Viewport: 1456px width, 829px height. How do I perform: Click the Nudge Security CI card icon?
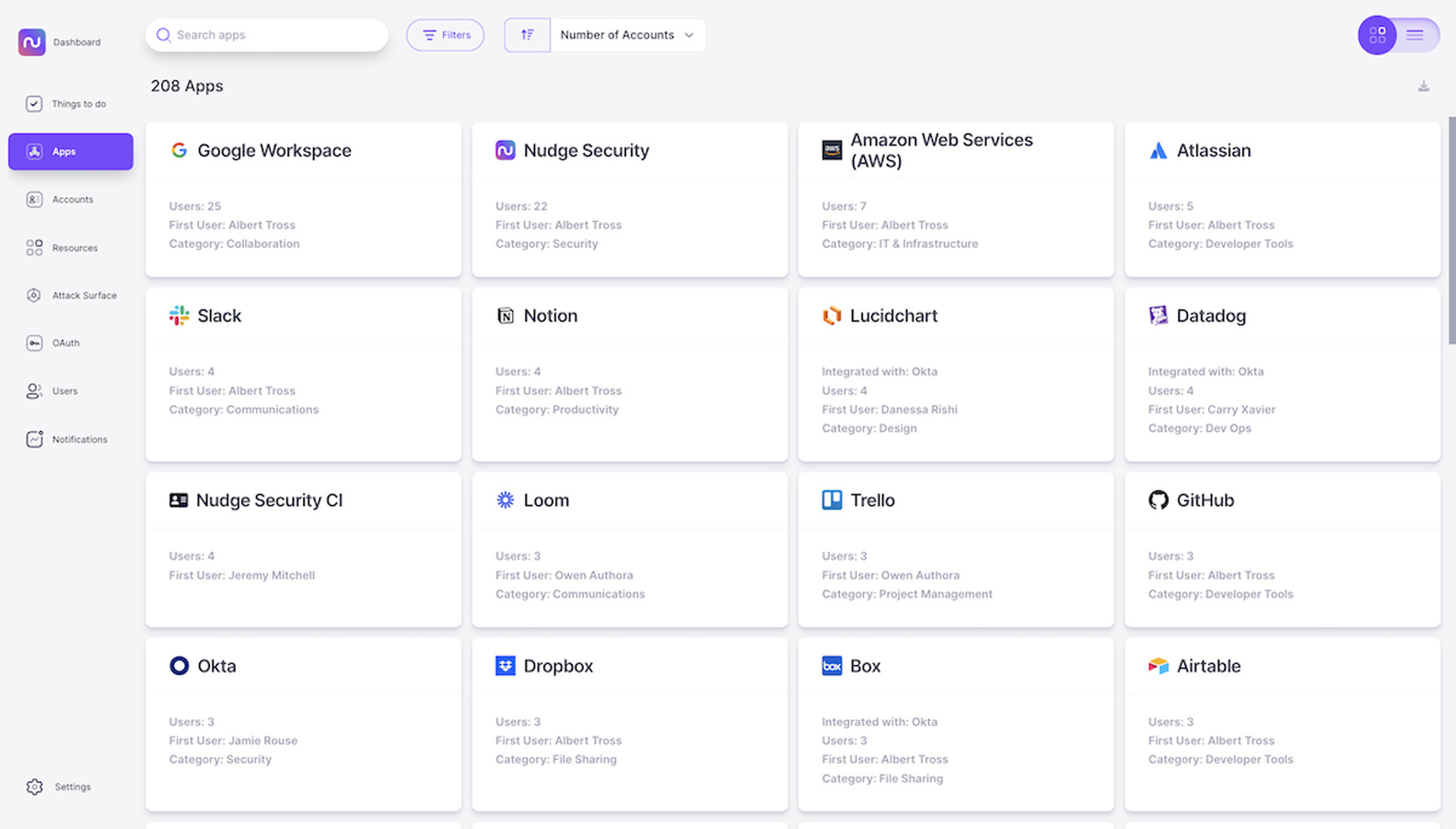(179, 500)
